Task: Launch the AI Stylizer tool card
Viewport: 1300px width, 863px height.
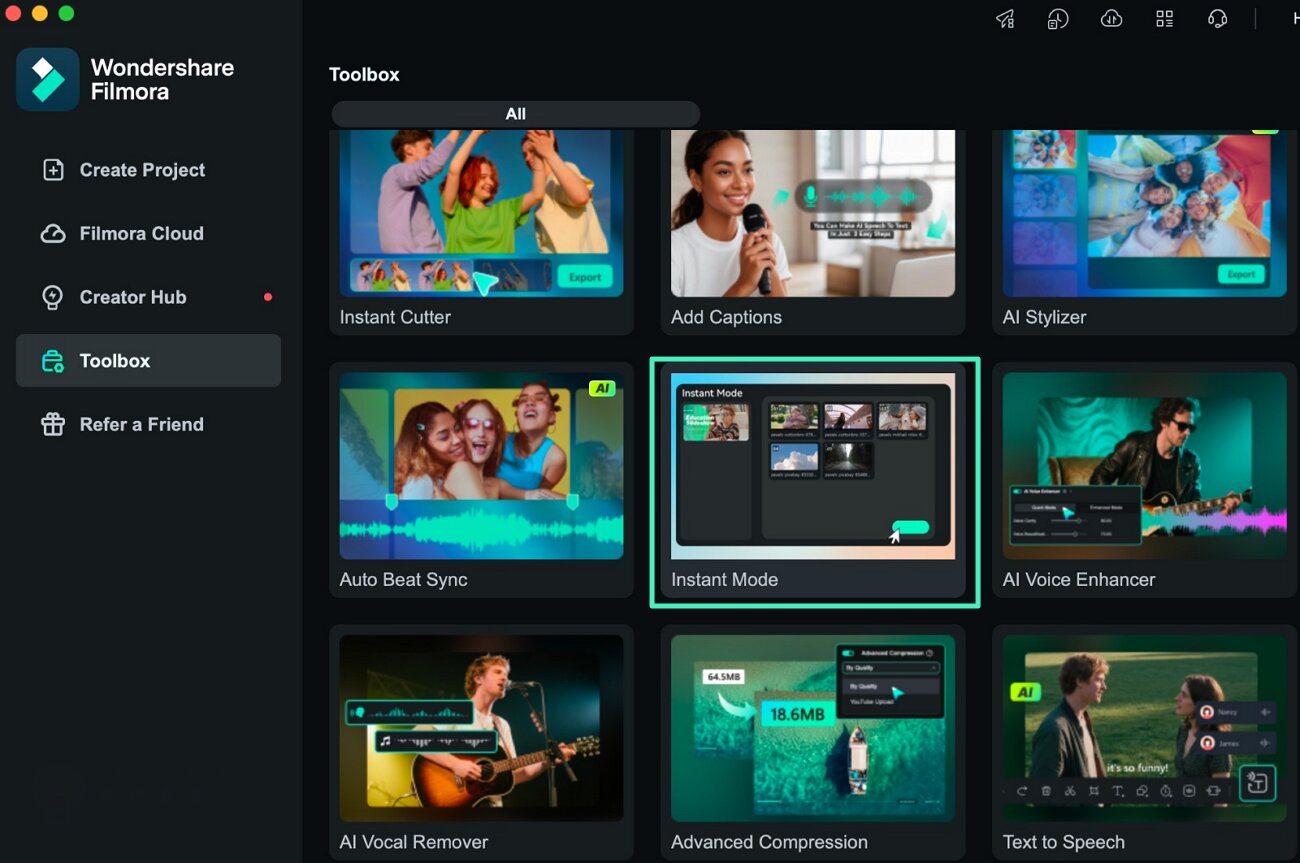Action: coord(1145,232)
